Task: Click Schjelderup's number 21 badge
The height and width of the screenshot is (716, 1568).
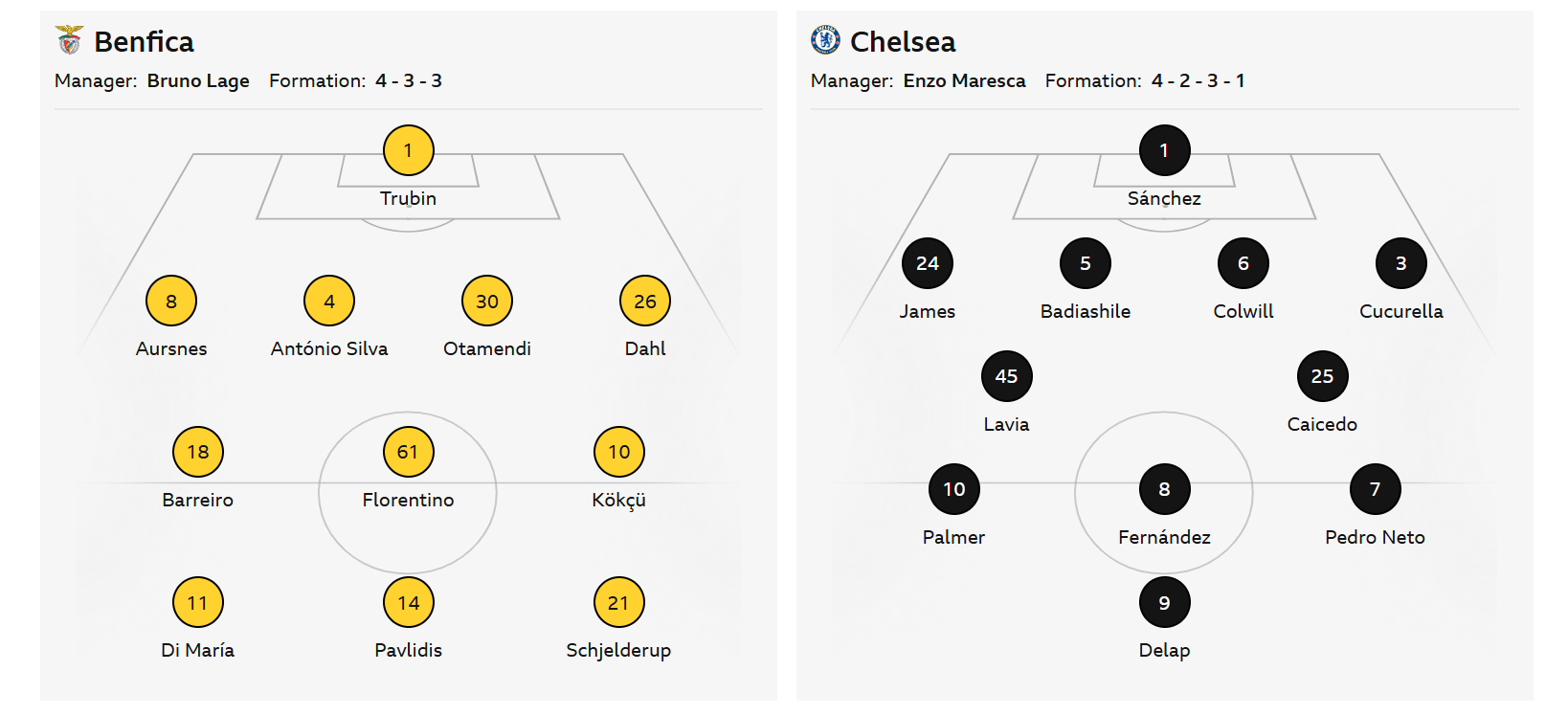Action: click(x=619, y=603)
